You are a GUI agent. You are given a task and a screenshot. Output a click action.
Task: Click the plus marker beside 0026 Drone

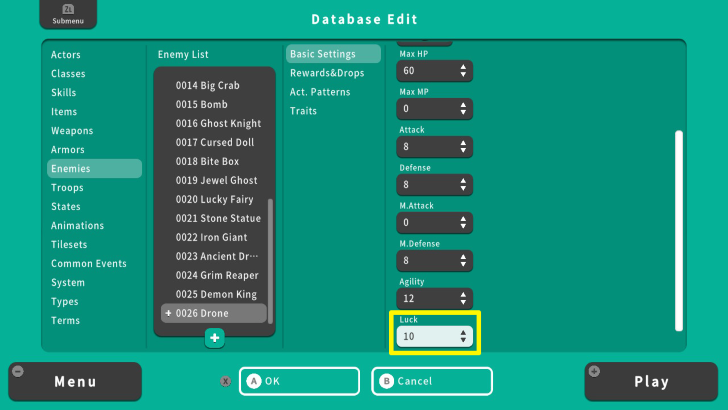[169, 313]
